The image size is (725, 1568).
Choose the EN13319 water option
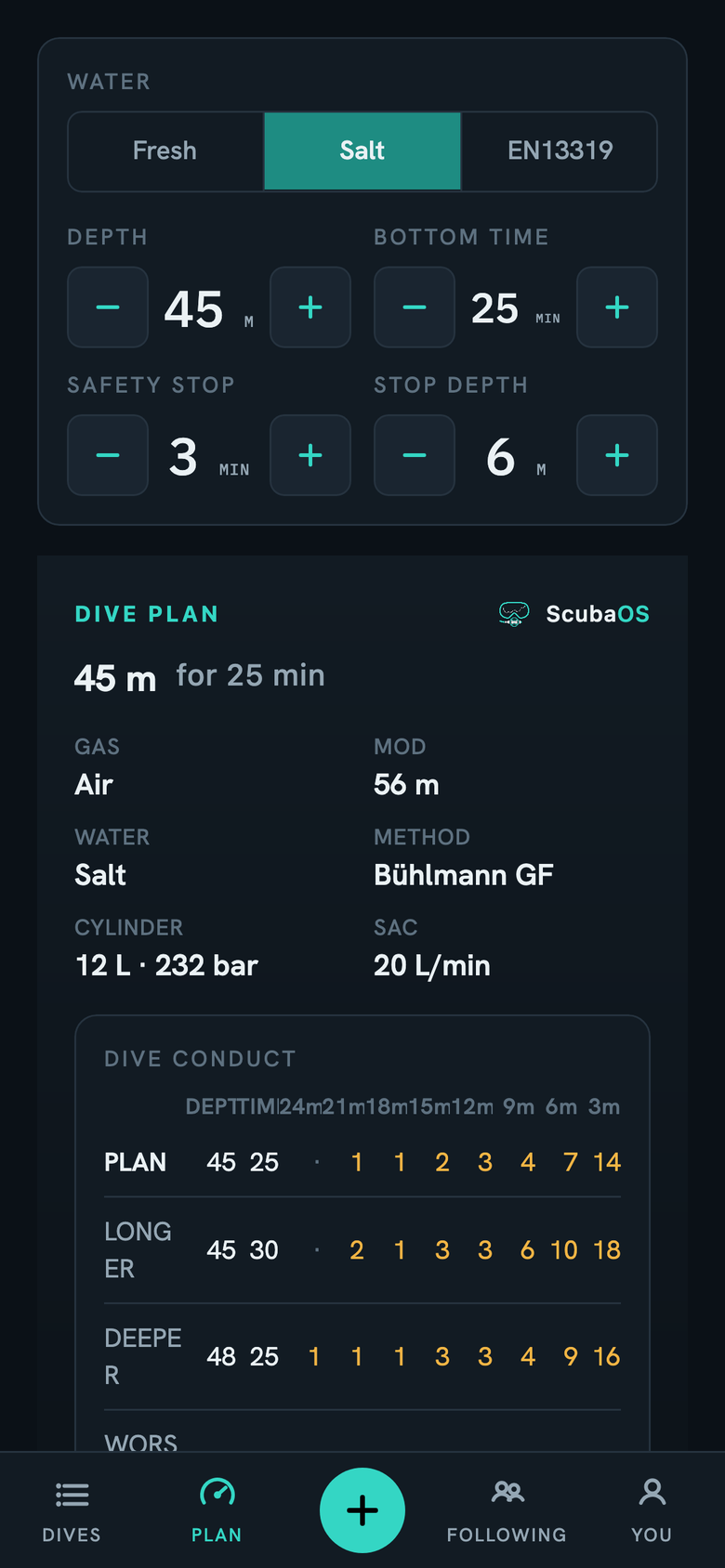[560, 151]
